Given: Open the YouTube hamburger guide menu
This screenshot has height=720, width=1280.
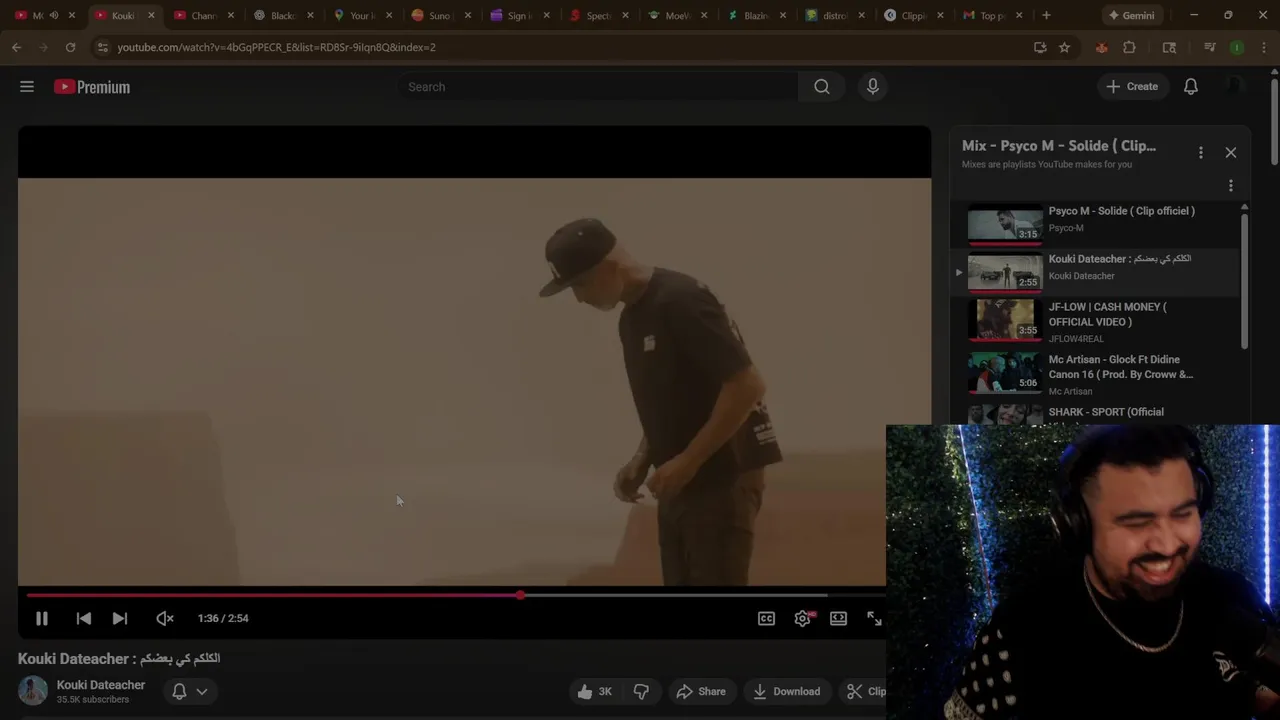Looking at the screenshot, I should [x=27, y=87].
